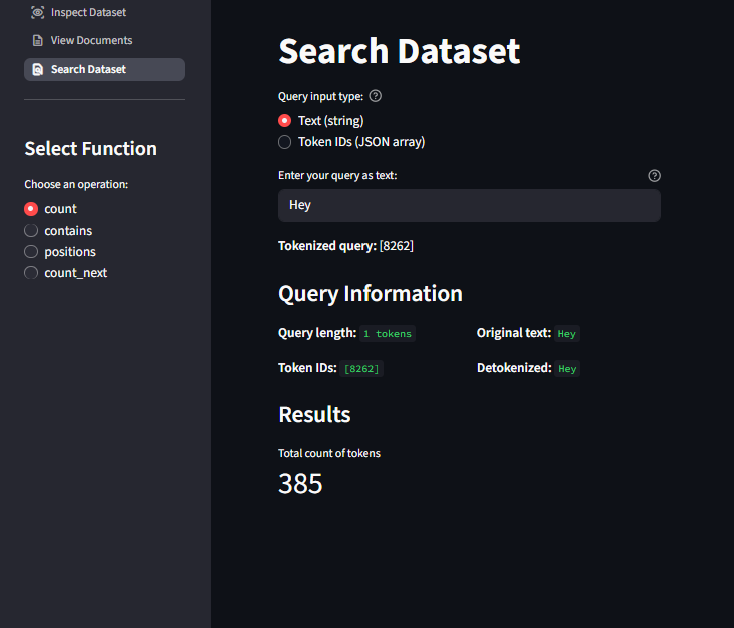Switch operation to positions

pyautogui.click(x=31, y=252)
